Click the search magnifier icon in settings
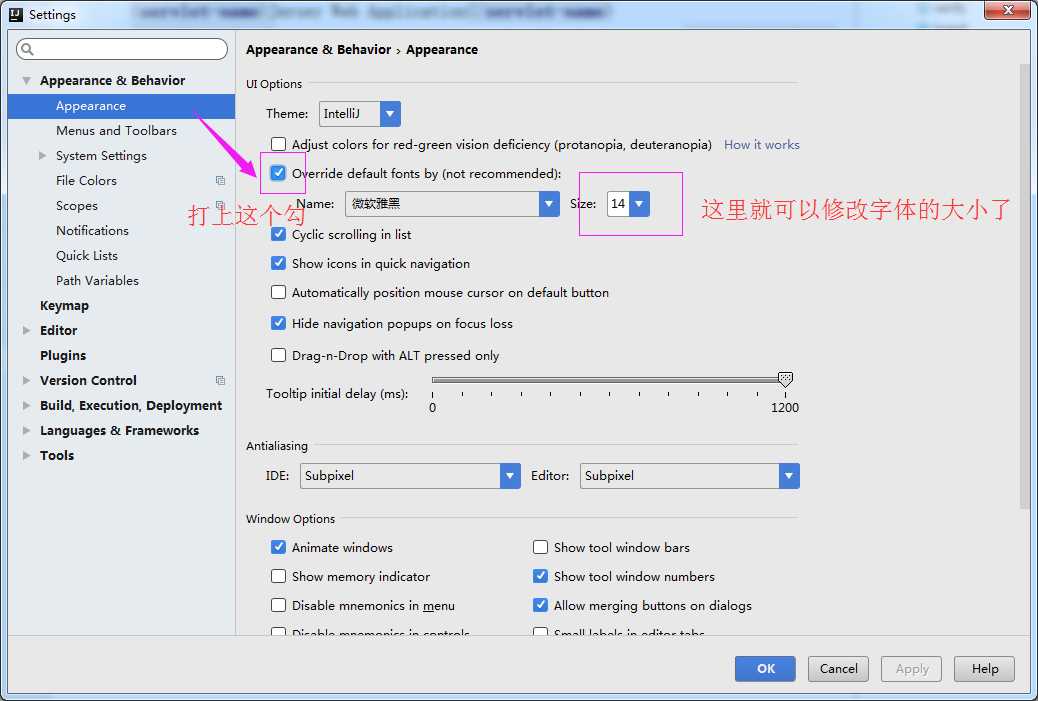The height and width of the screenshot is (701, 1038). point(27,49)
